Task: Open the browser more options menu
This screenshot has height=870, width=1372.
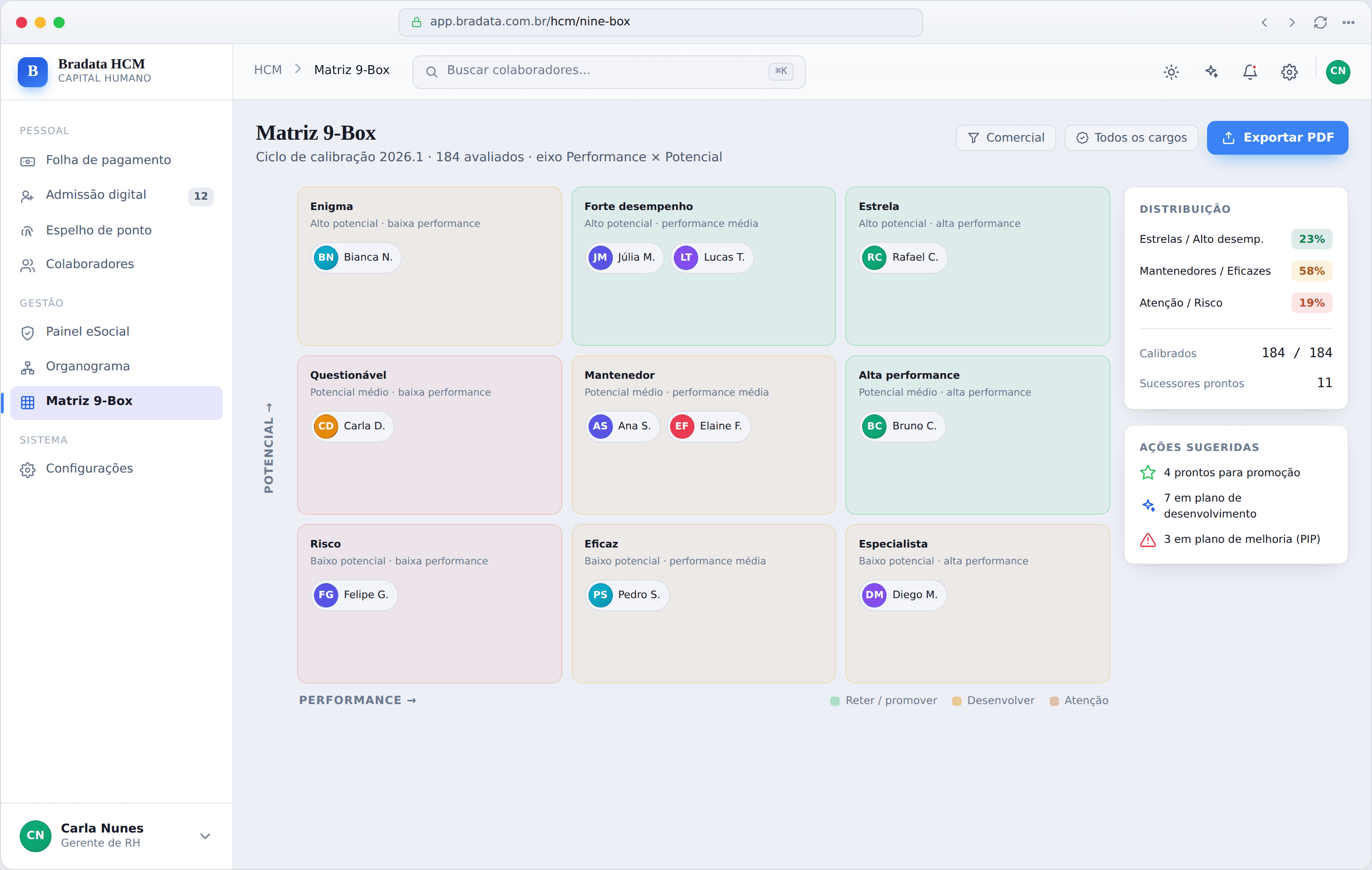Action: pos(1348,22)
